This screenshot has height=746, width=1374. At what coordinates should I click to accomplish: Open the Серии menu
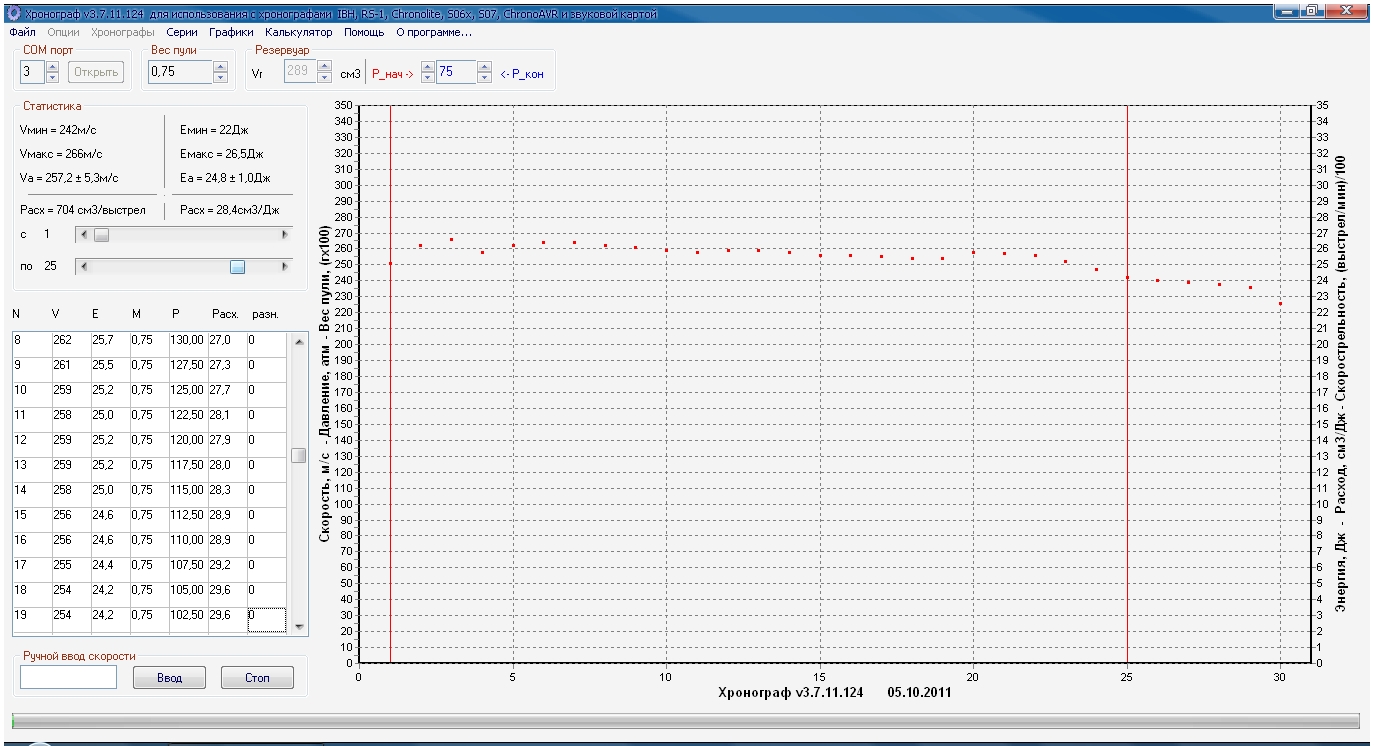pos(181,32)
